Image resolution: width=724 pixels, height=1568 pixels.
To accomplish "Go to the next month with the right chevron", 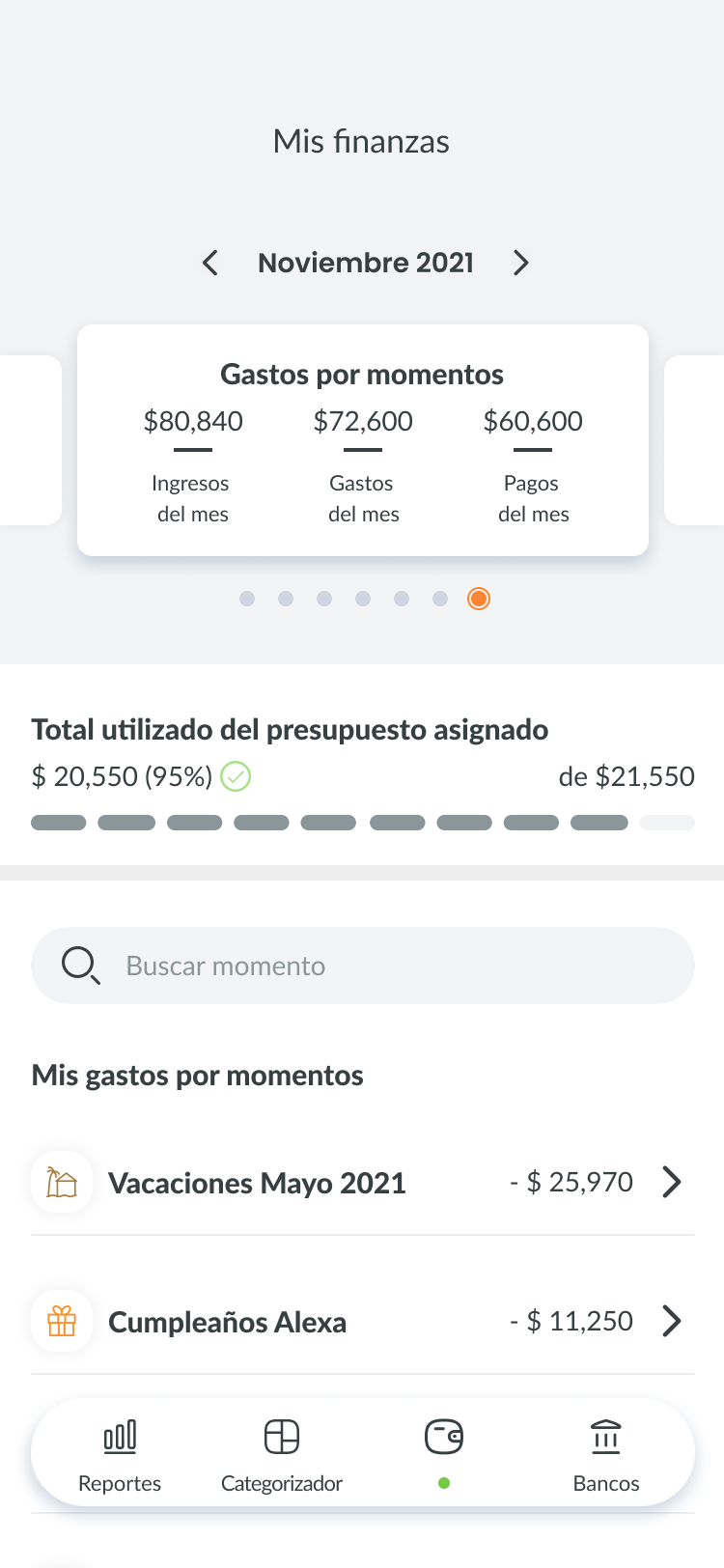I will click(521, 263).
